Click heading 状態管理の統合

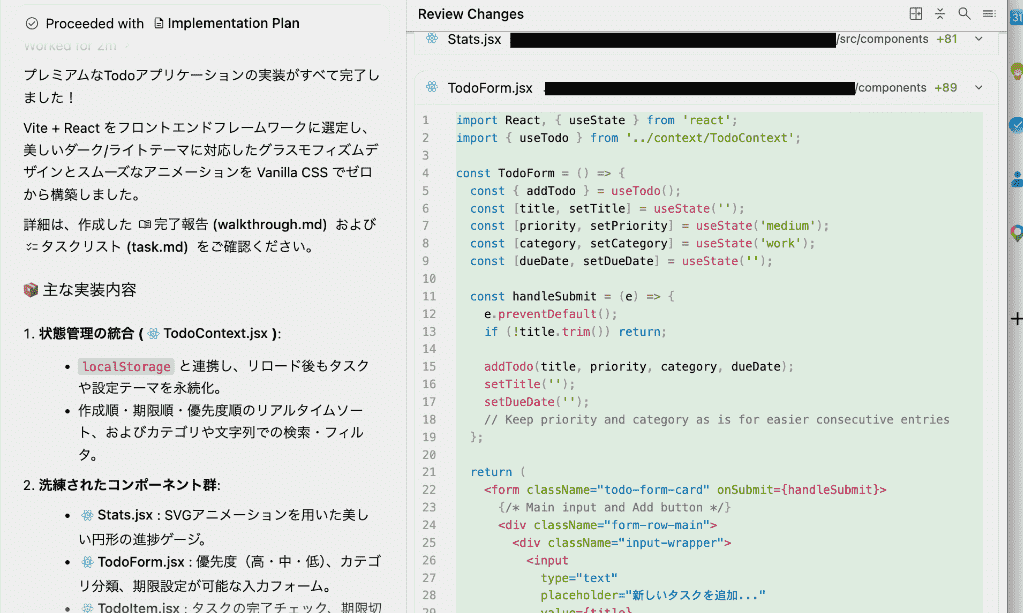[86, 333]
